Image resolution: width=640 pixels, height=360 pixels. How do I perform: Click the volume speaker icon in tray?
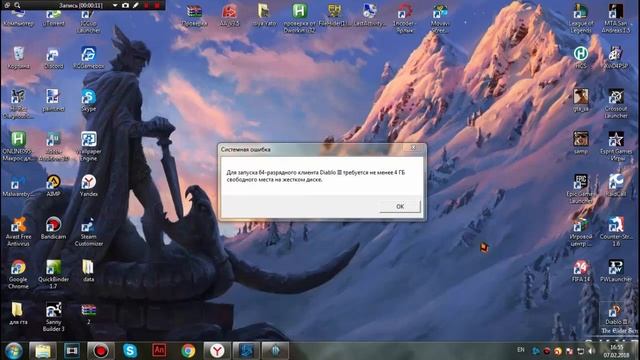(591, 351)
